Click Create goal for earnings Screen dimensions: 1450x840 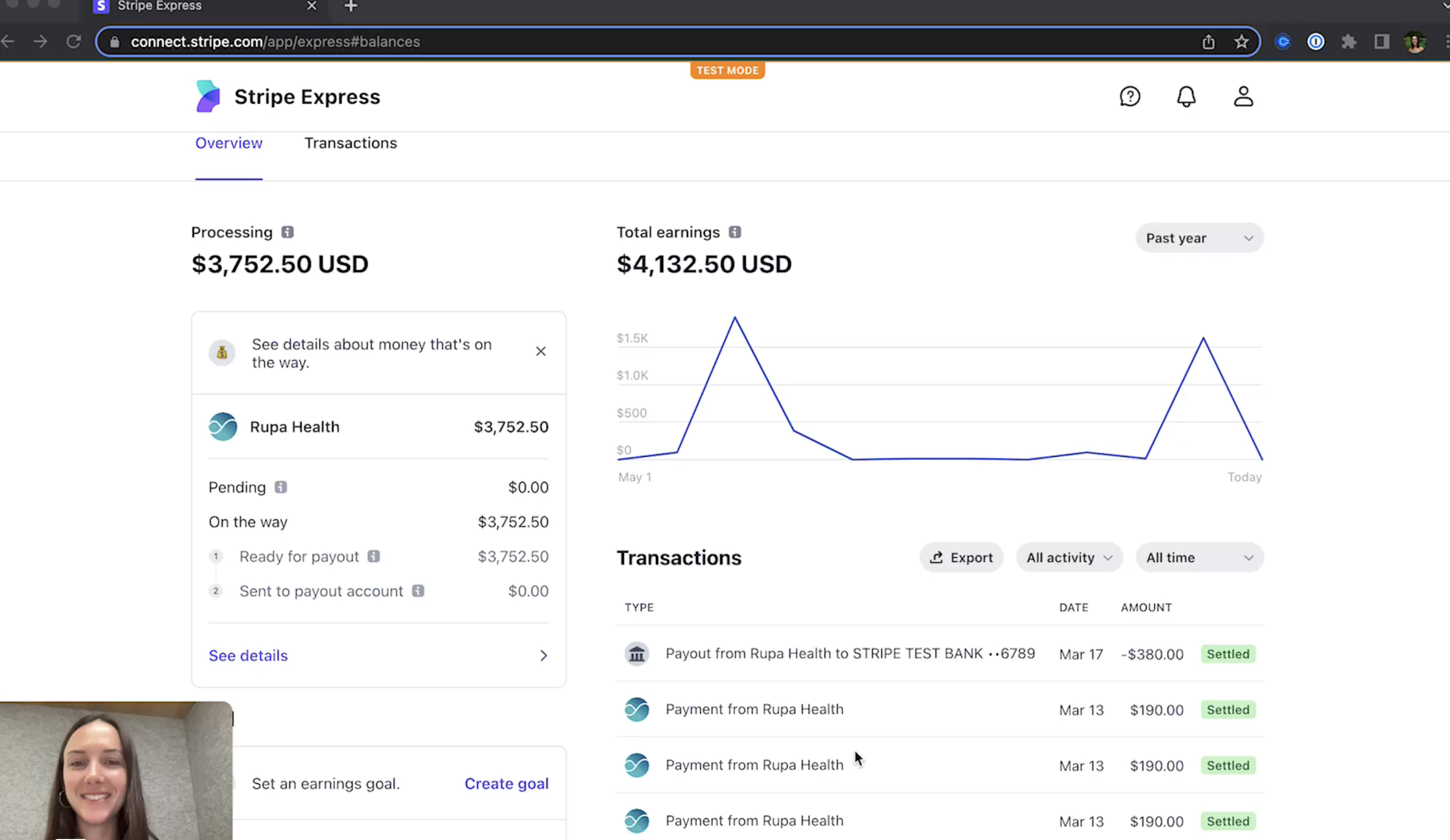click(x=506, y=783)
